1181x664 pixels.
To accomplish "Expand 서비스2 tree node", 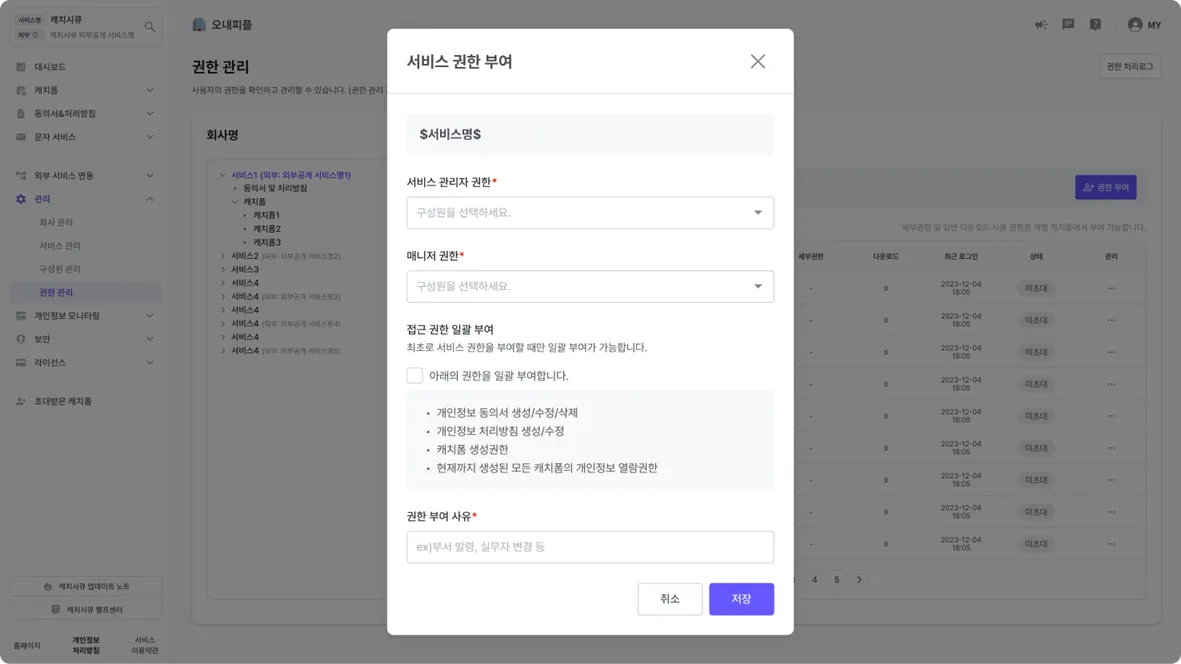I will coord(223,256).
